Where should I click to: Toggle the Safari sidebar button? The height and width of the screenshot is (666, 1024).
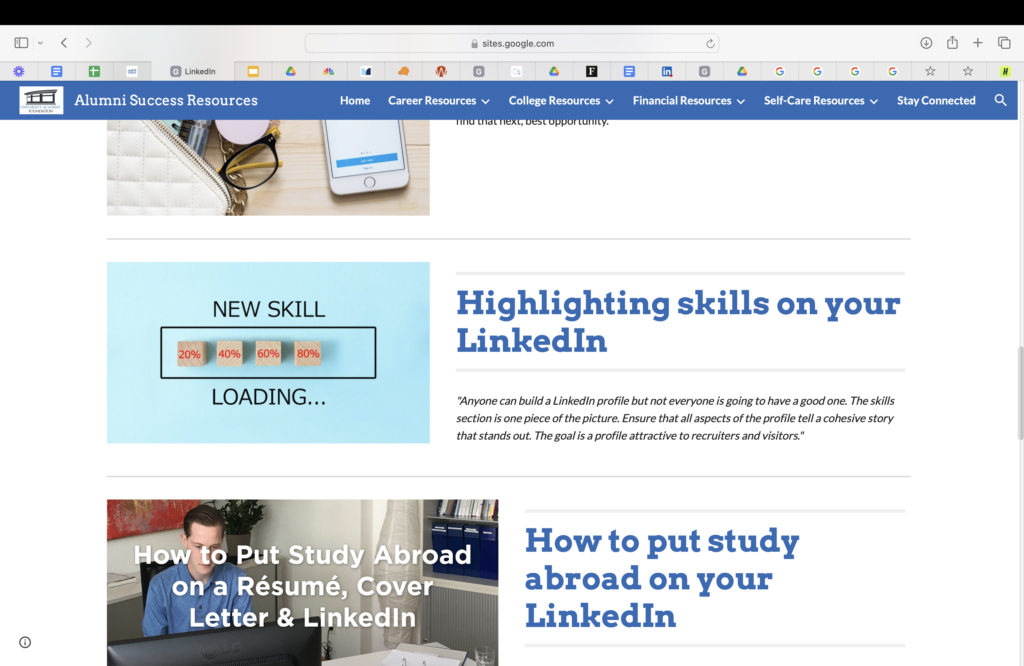(x=21, y=42)
